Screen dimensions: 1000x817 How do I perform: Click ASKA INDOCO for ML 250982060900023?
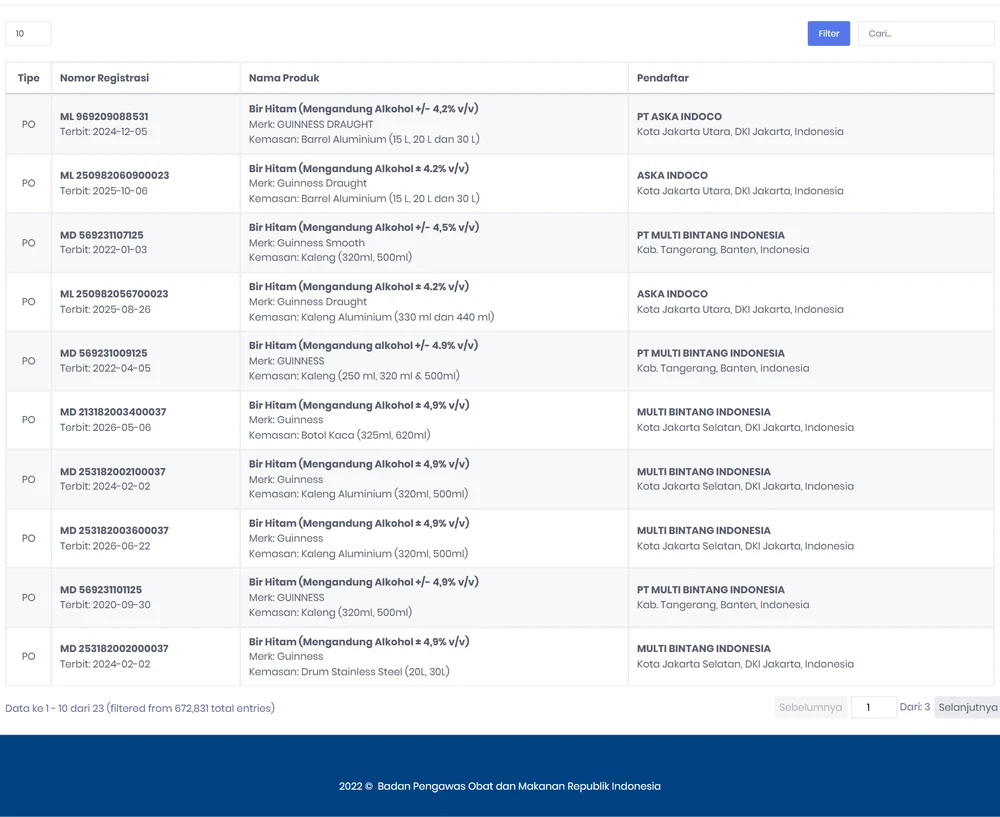pos(672,175)
